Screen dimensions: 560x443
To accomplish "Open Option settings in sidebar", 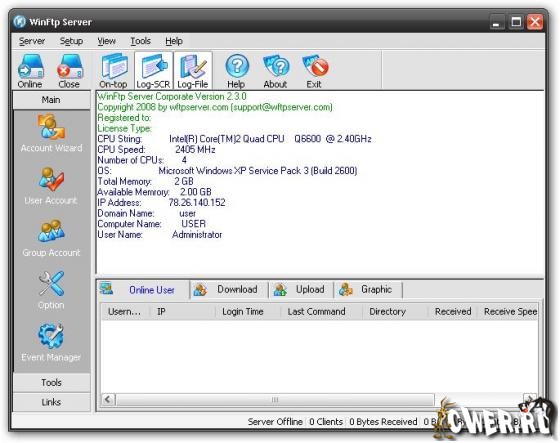I will coord(51,290).
